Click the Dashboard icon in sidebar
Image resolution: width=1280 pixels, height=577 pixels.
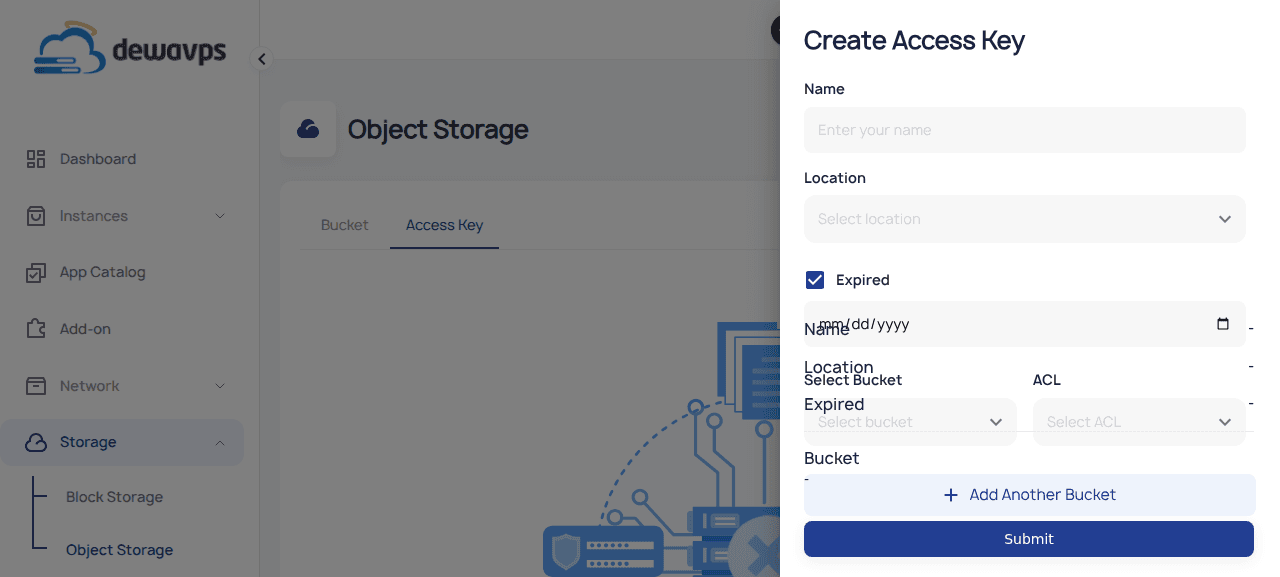tap(36, 158)
